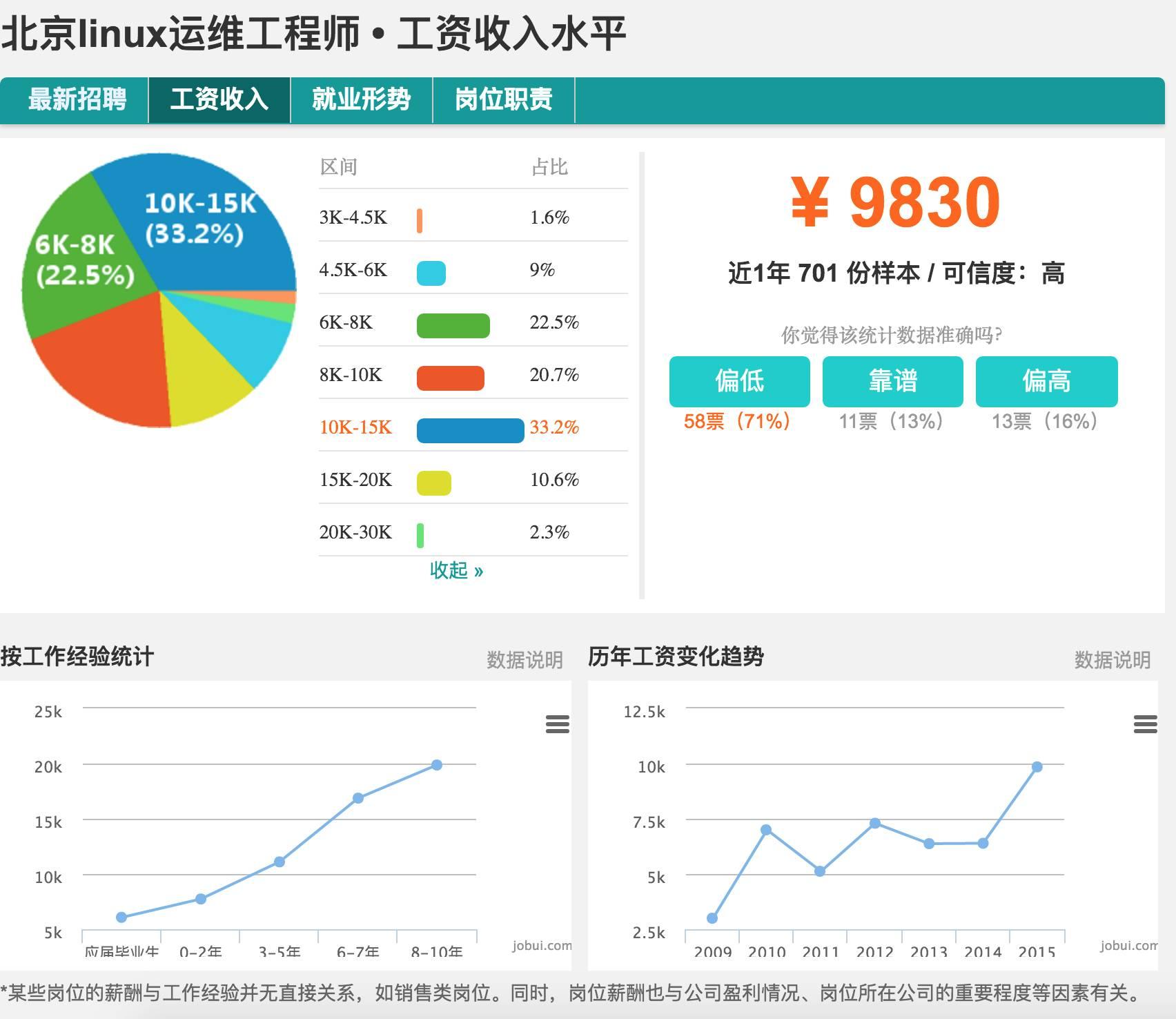Viewport: 1176px width, 1019px height.
Task: Vote 靠谱 on salary accuracy
Action: pyautogui.click(x=892, y=381)
